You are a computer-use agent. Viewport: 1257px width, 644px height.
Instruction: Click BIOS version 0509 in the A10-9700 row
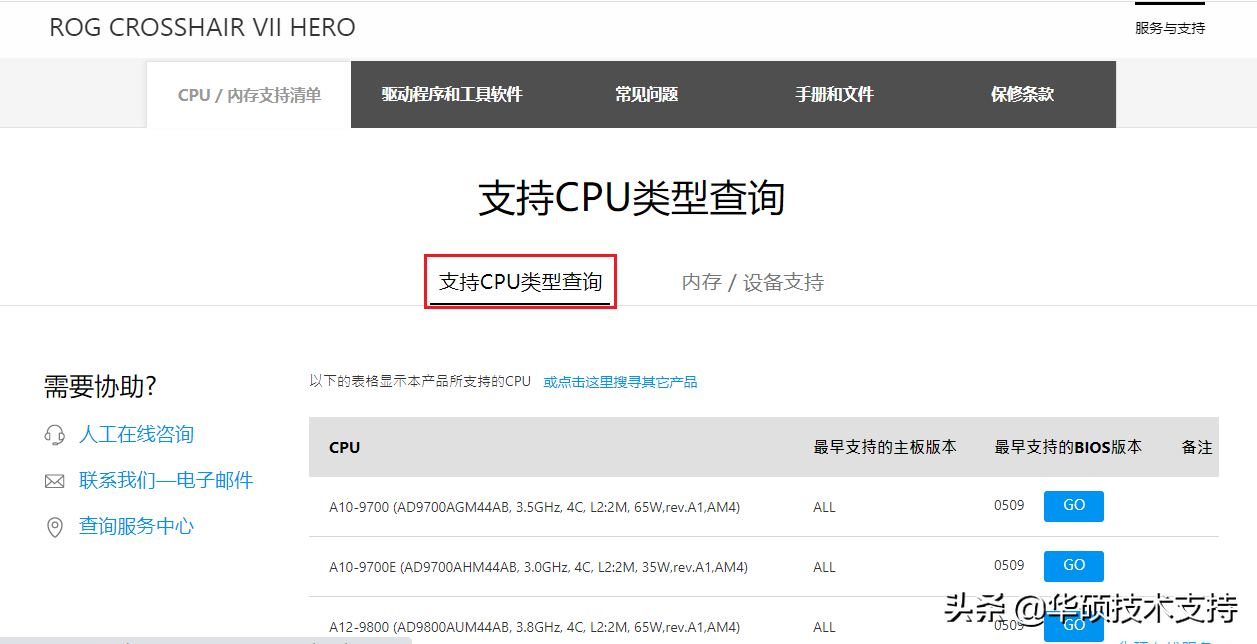coord(1009,505)
